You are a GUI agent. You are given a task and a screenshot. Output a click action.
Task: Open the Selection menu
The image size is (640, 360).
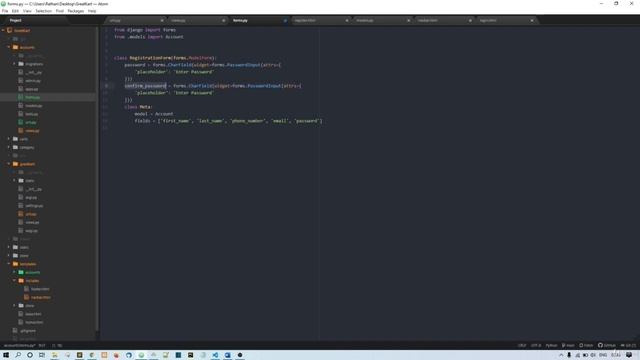43,11
